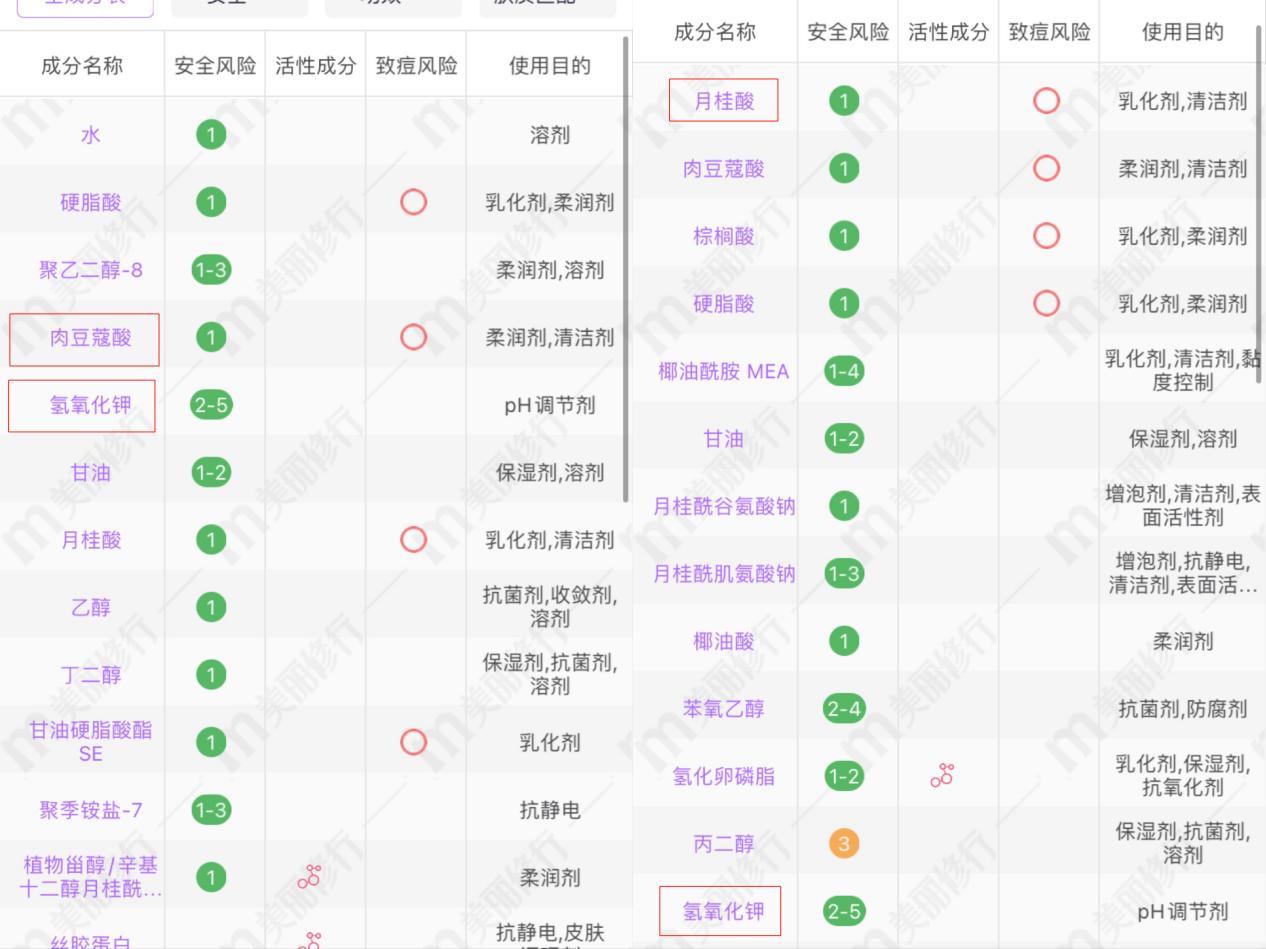Click the molecule icon next to 丝胶蛋白
Viewport: 1266px width, 949px height.
tap(311, 940)
